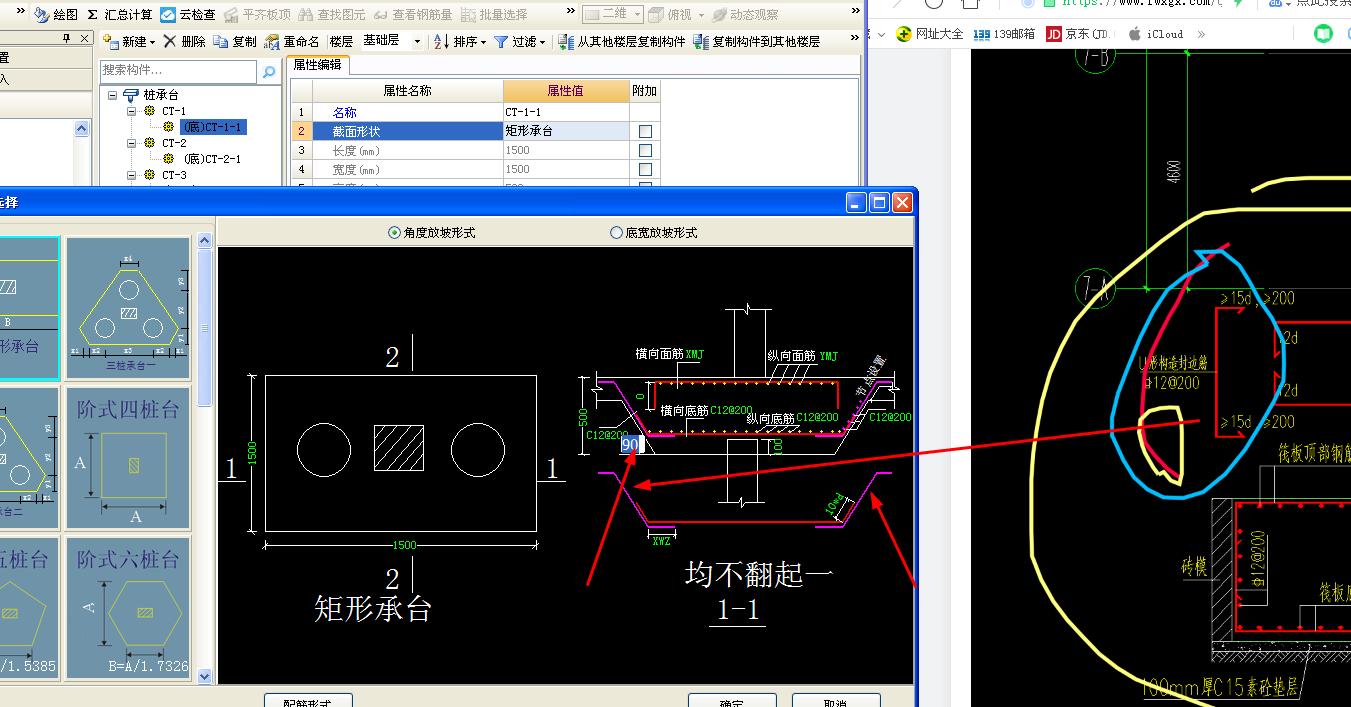Launch 云检查 cloud check
Screen dimensions: 1351x707
click(x=188, y=14)
